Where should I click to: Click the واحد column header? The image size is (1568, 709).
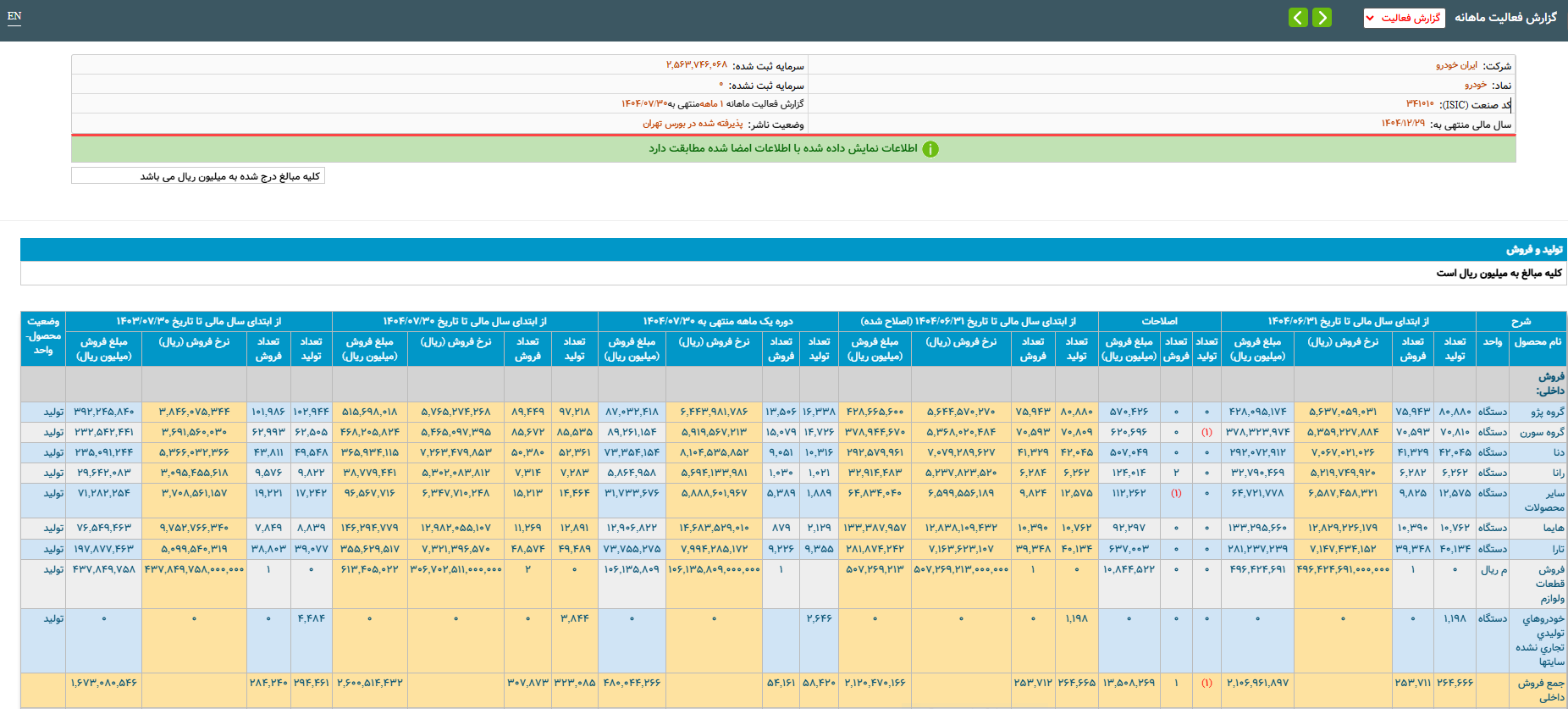(1493, 341)
